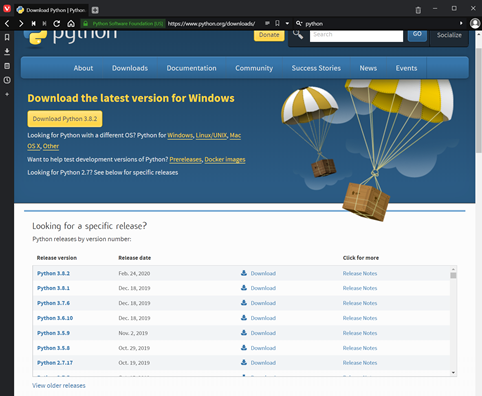Open the History side panel
The height and width of the screenshot is (396, 482).
[7, 80]
